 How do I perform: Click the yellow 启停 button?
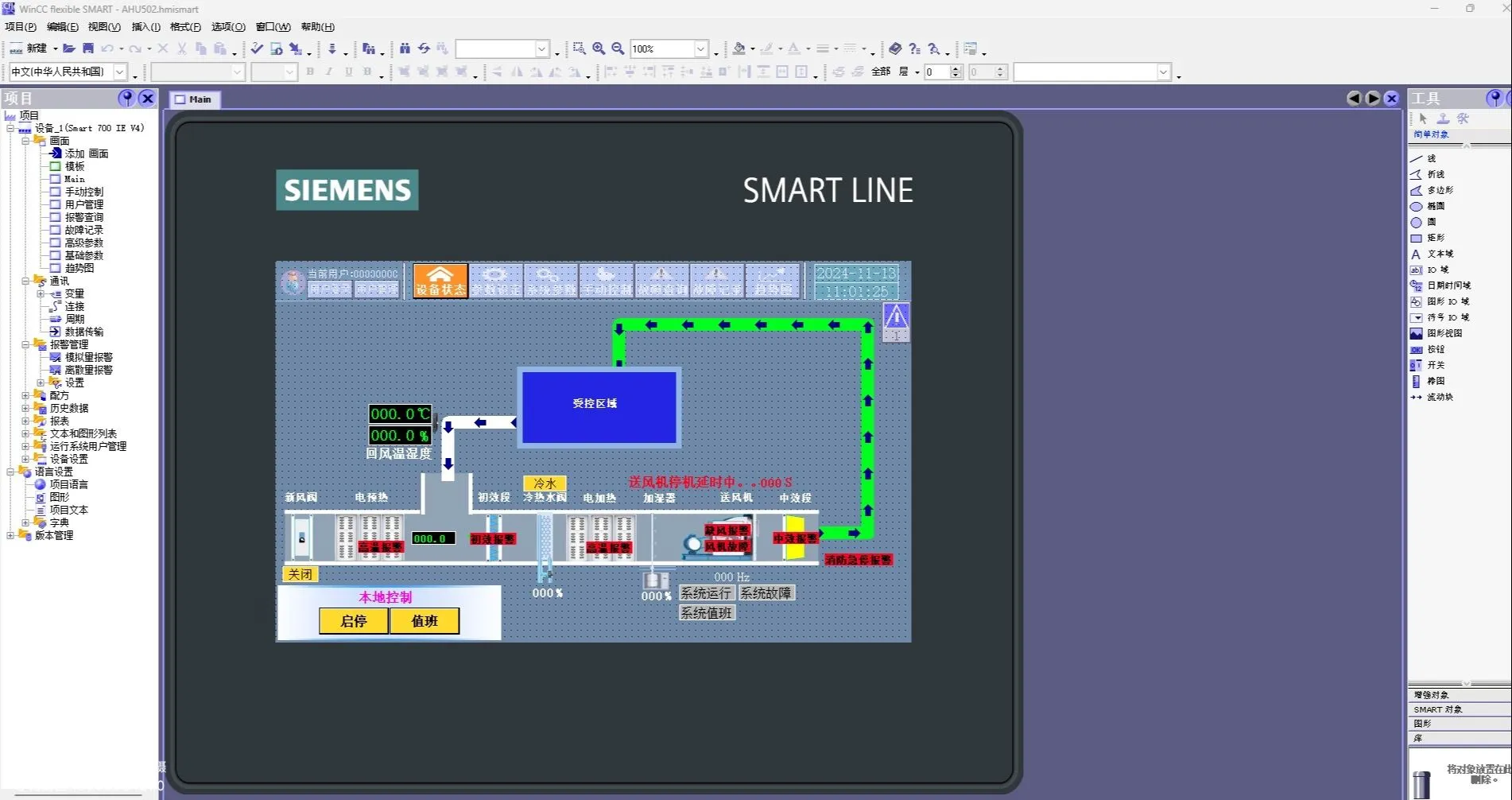pos(354,621)
